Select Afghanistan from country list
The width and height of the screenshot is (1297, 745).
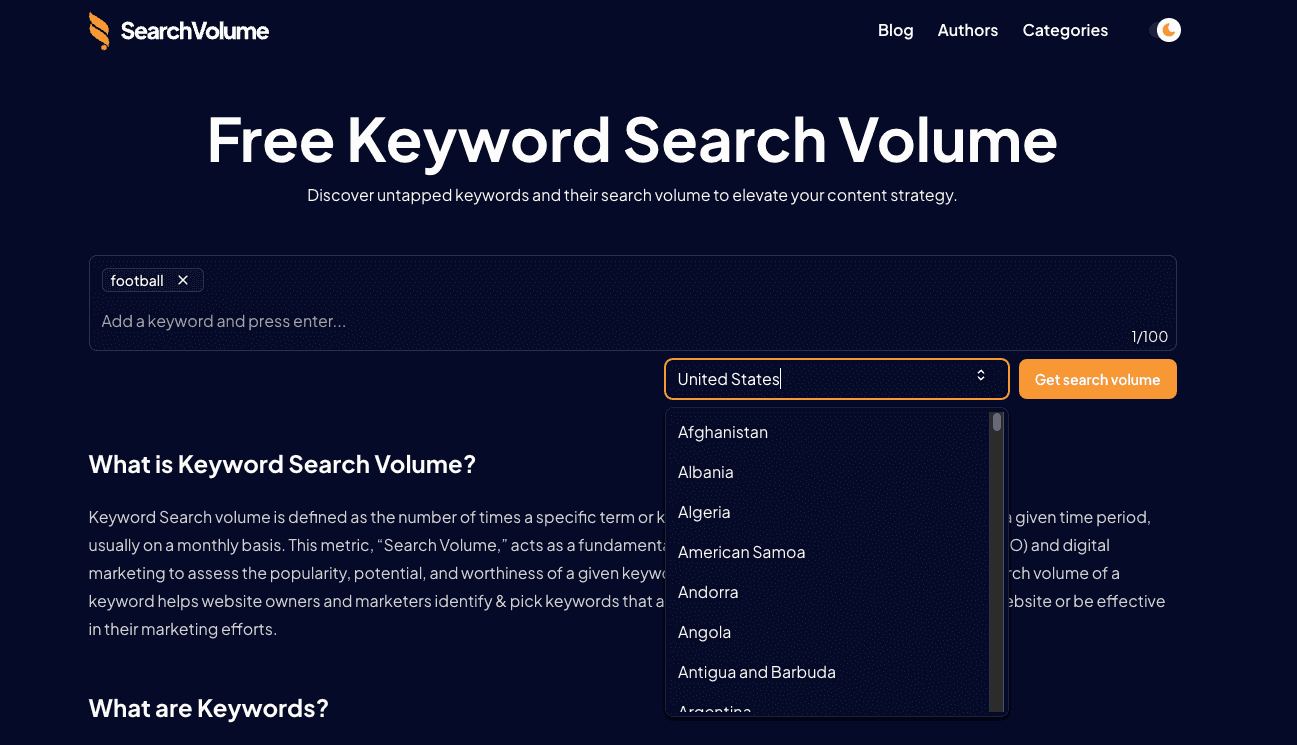(x=827, y=432)
